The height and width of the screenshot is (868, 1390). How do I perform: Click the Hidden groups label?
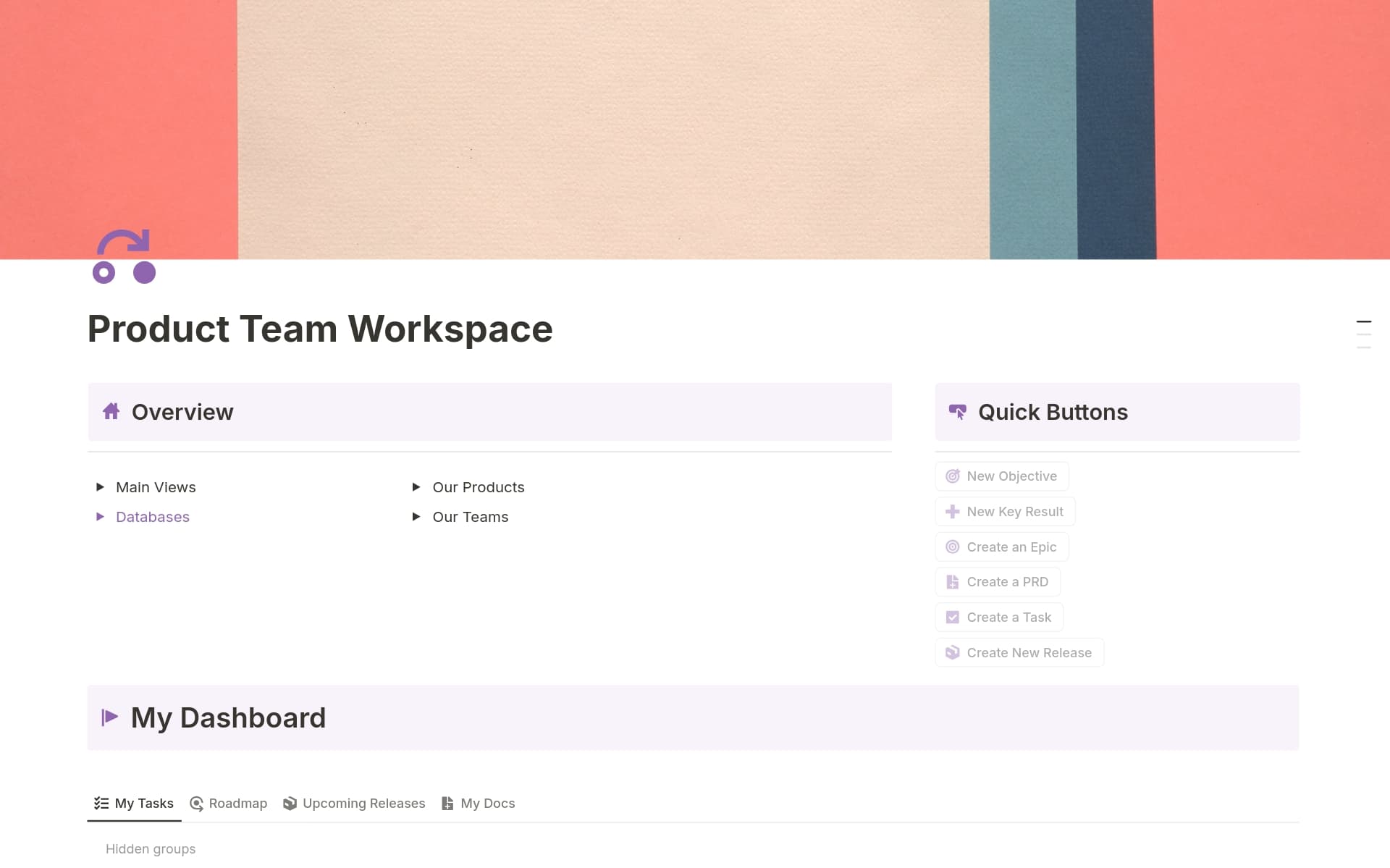pos(151,848)
